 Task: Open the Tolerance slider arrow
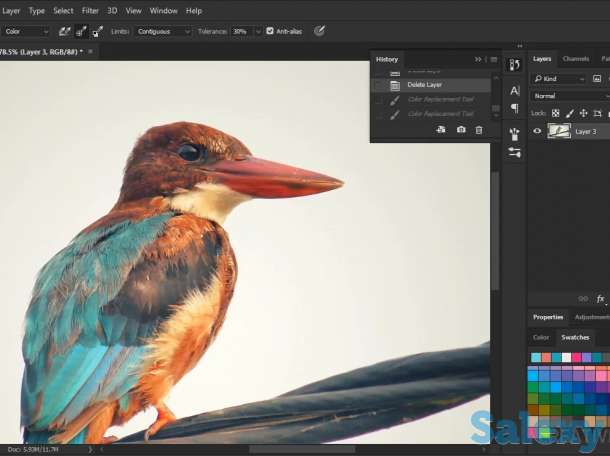coord(258,32)
